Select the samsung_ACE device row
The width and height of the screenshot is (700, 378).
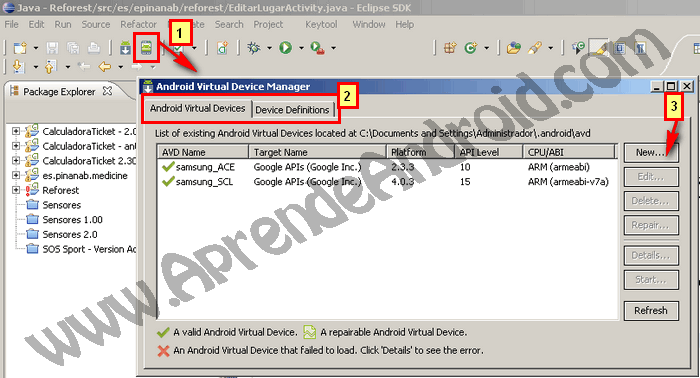tap(387, 167)
